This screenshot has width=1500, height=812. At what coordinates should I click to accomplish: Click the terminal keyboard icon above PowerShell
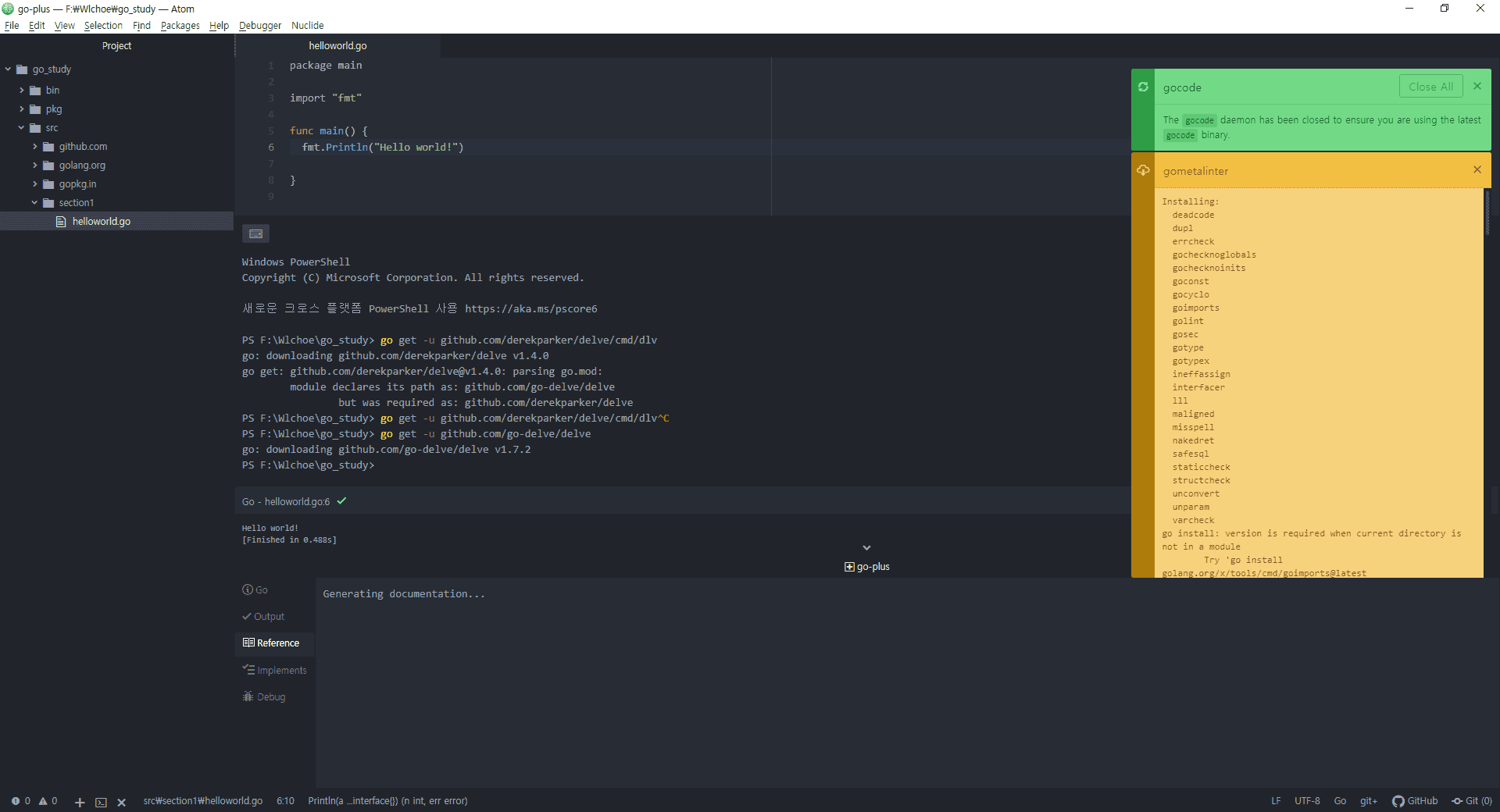[x=255, y=233]
